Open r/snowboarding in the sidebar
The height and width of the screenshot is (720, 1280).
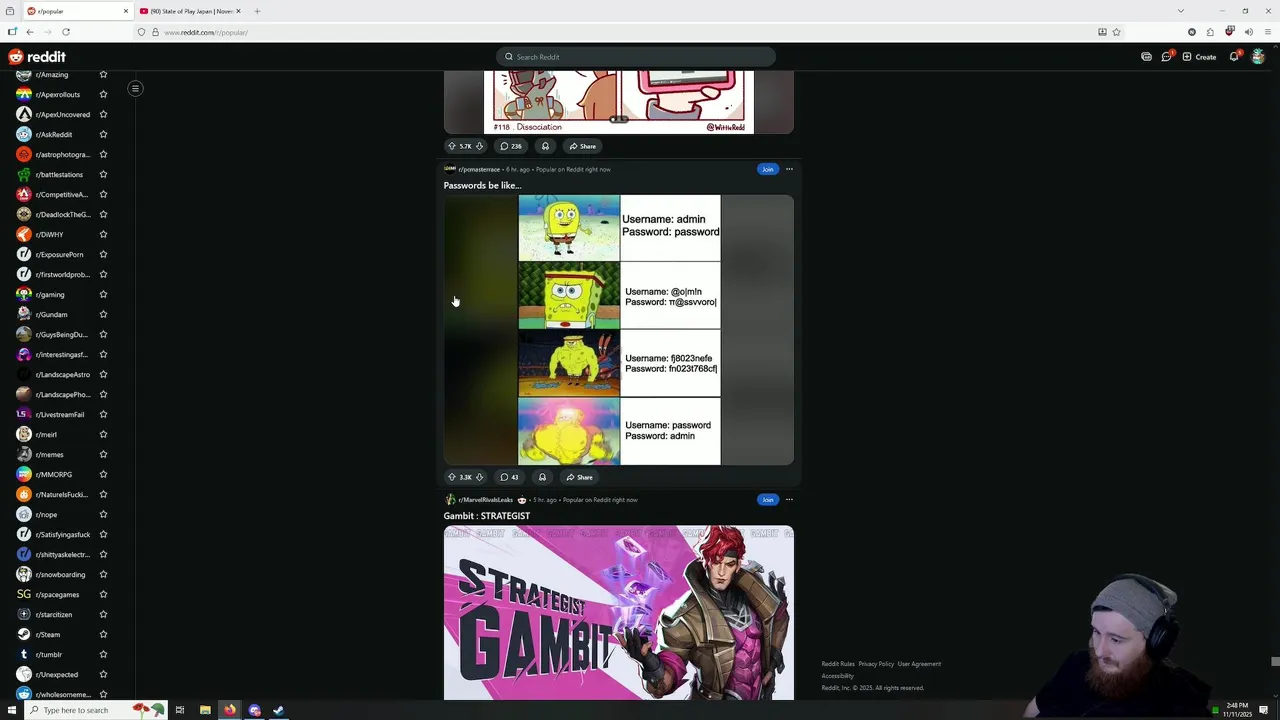pyautogui.click(x=60, y=574)
